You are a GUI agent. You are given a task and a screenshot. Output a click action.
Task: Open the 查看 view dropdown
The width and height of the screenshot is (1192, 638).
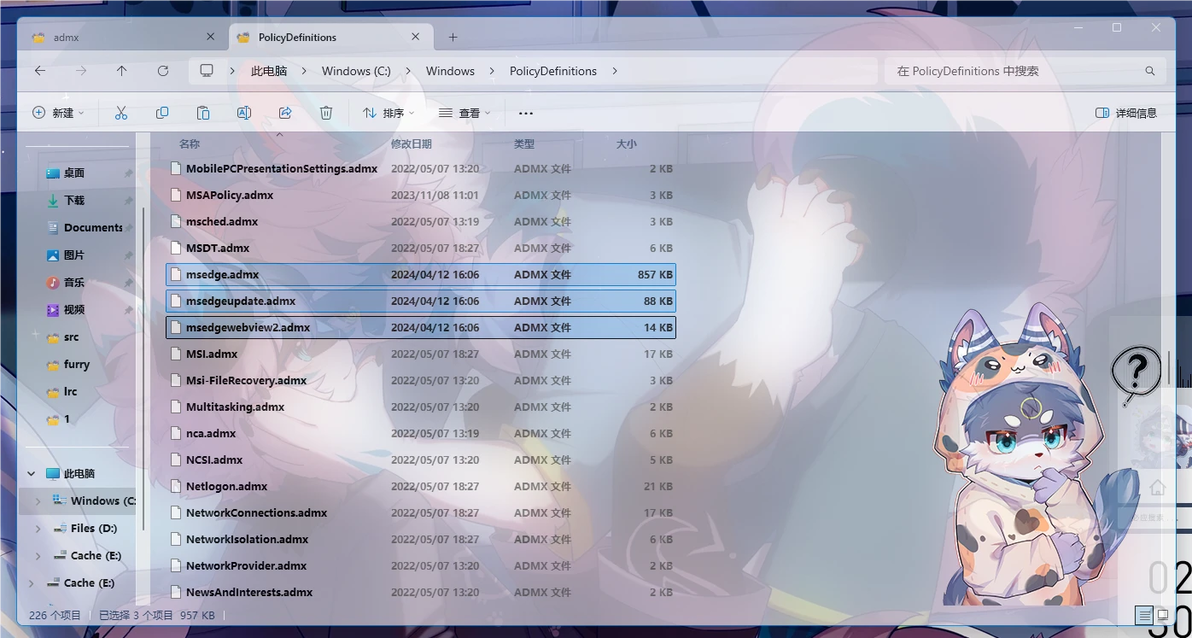[464, 113]
